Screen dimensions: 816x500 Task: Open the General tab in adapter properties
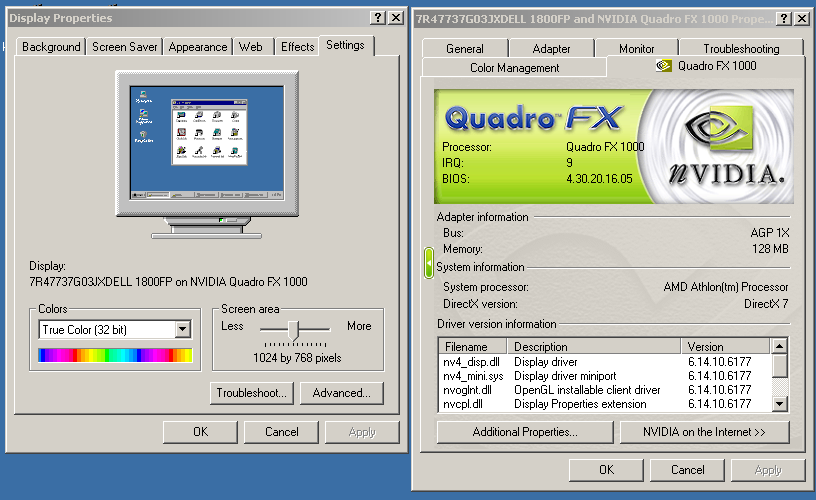point(465,48)
